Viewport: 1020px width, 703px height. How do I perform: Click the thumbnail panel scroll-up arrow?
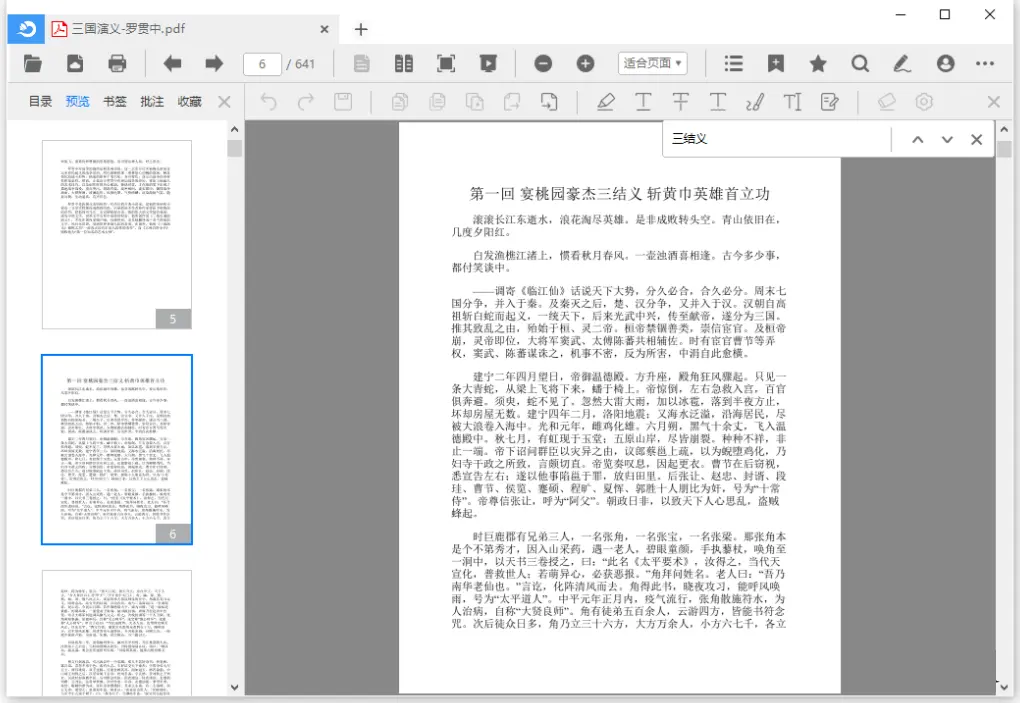235,129
